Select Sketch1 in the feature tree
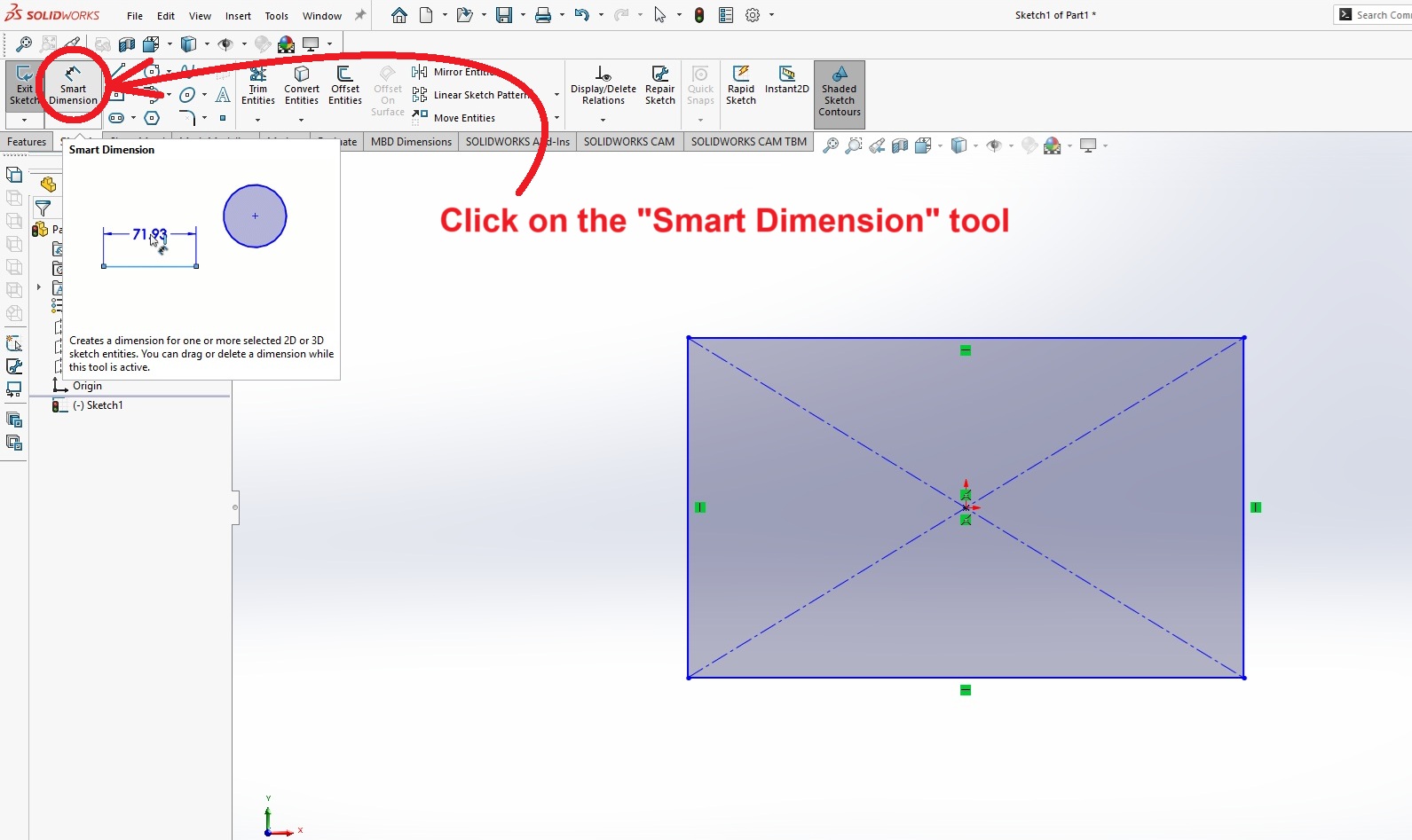This screenshot has width=1412, height=840. click(x=105, y=405)
